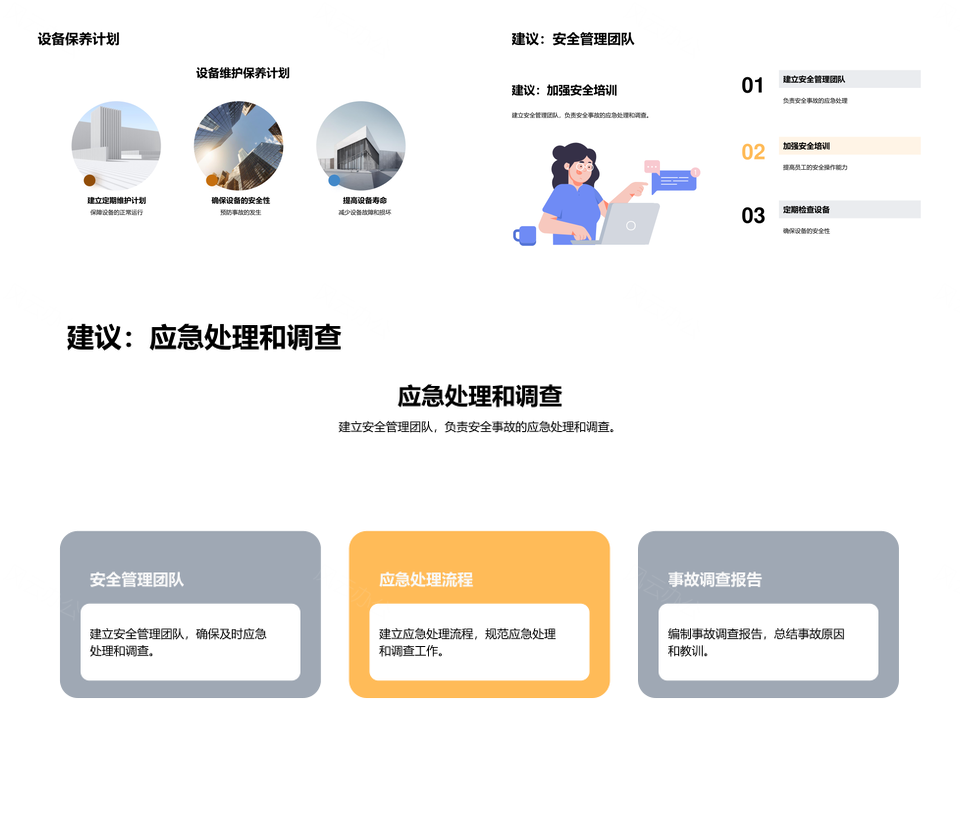Select the highlighted 加强安全培训 bar
Viewport: 960px width, 816px height.
click(849, 146)
